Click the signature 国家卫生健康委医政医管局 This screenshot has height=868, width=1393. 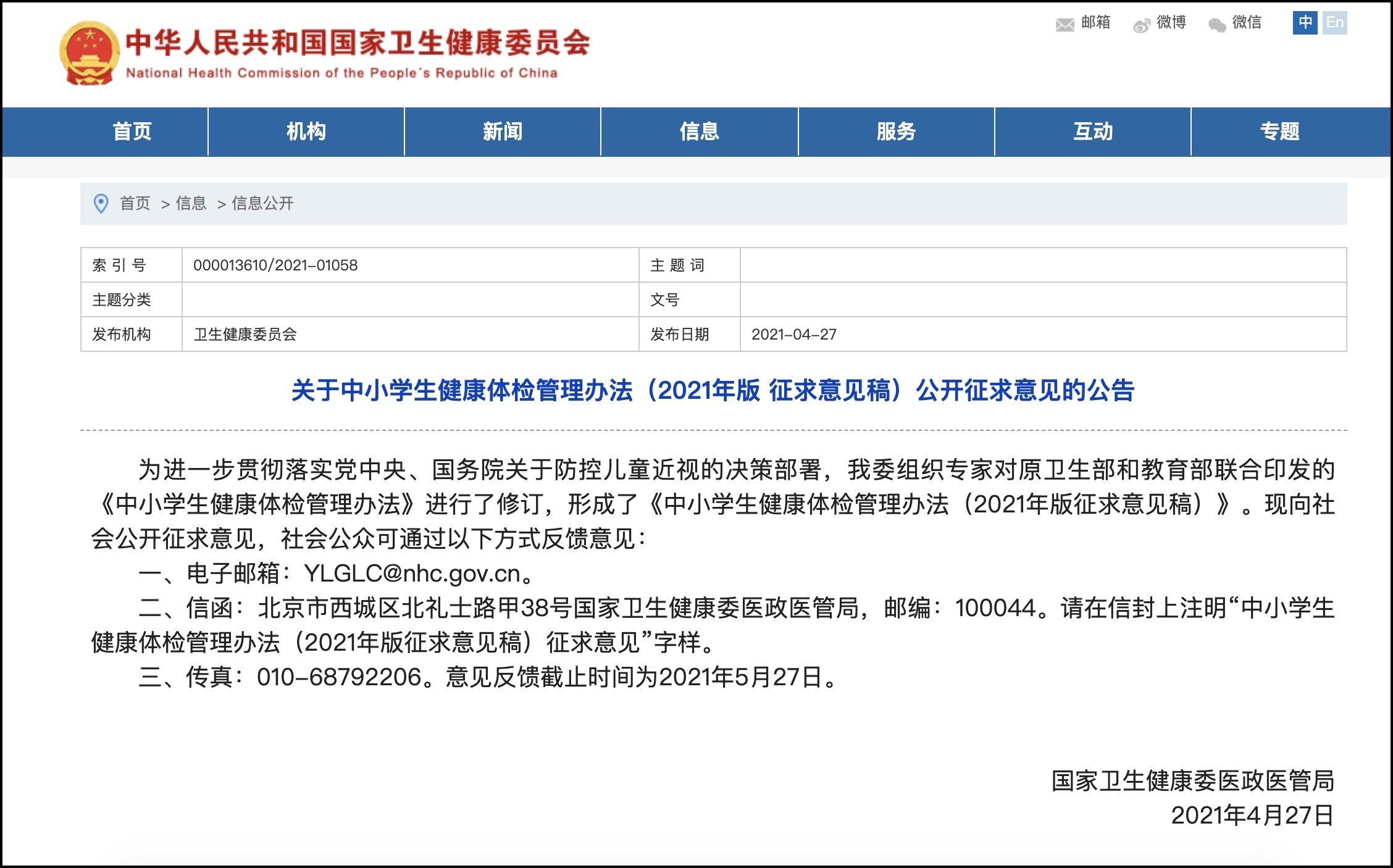1193,781
